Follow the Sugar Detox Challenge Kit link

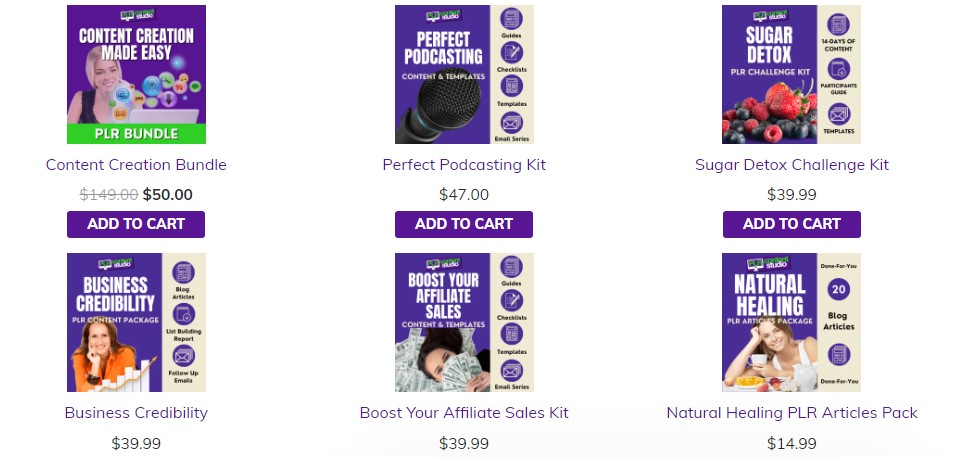pyautogui.click(x=792, y=165)
